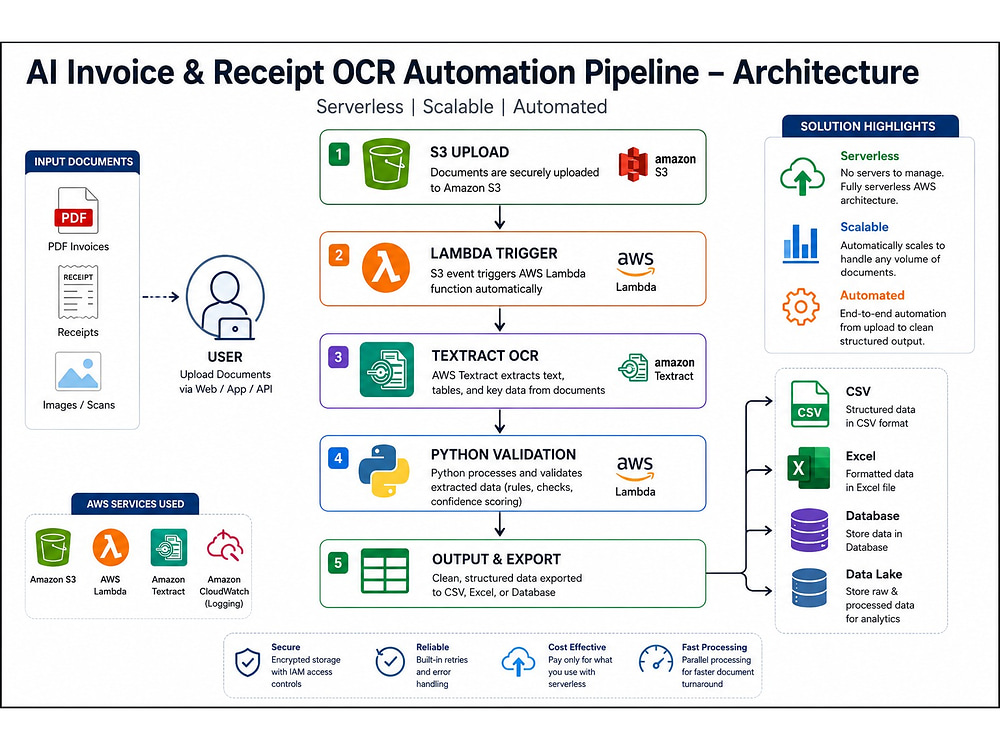Viewport: 1000px width, 750px height.
Task: Click the 'USER' label under the avatar
Action: pyautogui.click(x=225, y=357)
